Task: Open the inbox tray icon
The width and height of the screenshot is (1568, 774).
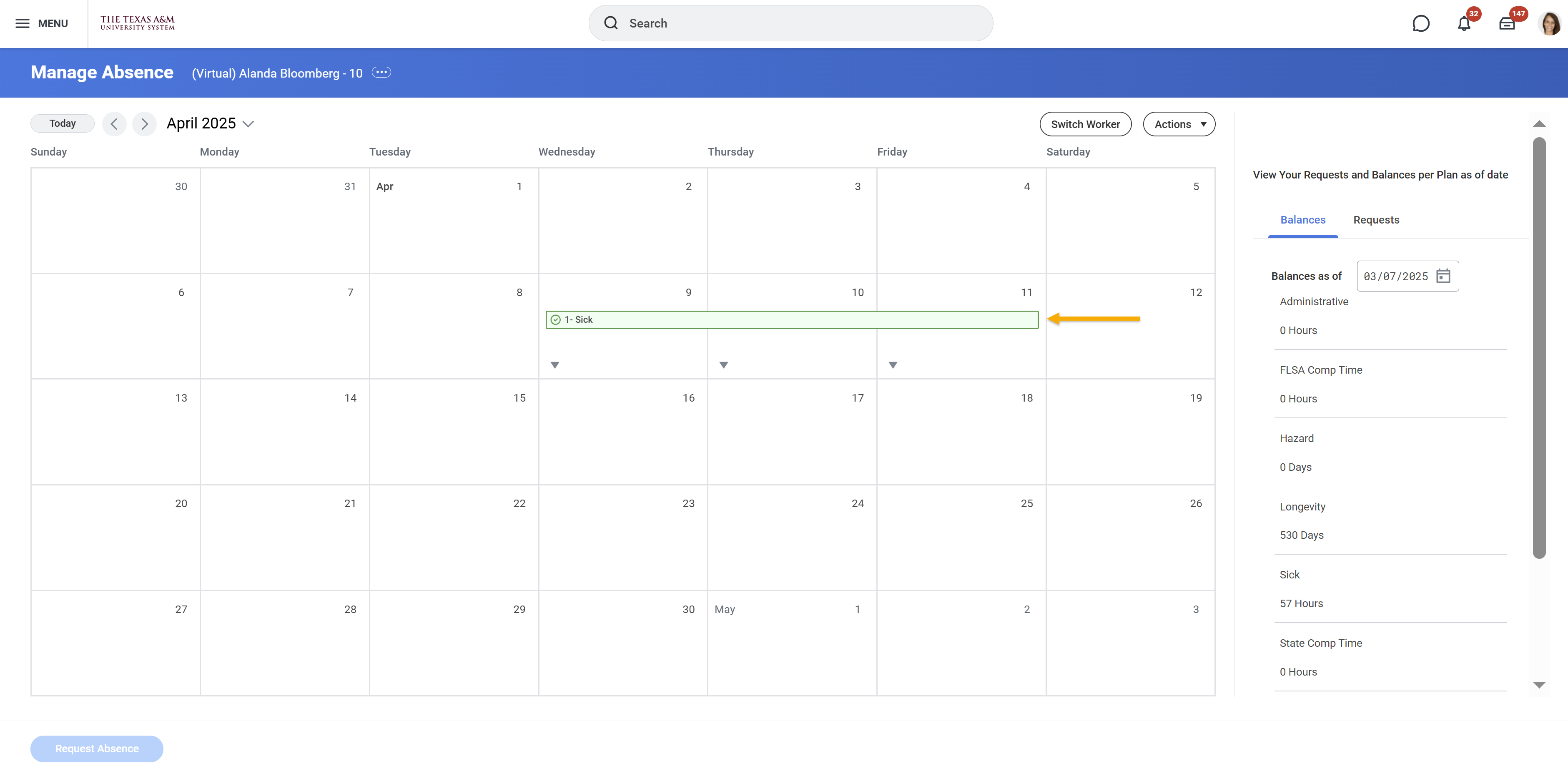Action: pos(1507,23)
